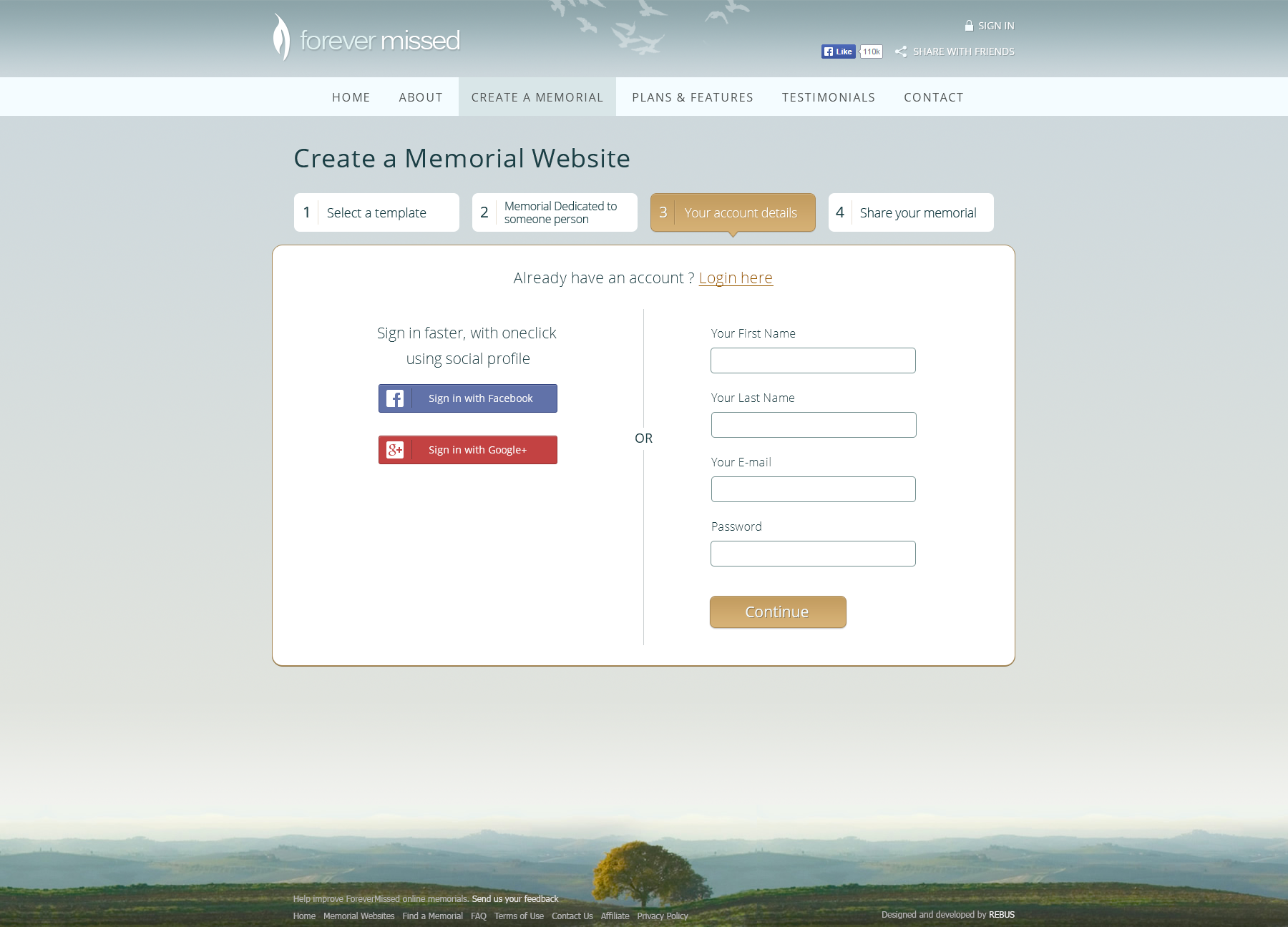Click the Forever Missed flame logo
This screenshot has width=1288, height=927.
click(x=281, y=37)
